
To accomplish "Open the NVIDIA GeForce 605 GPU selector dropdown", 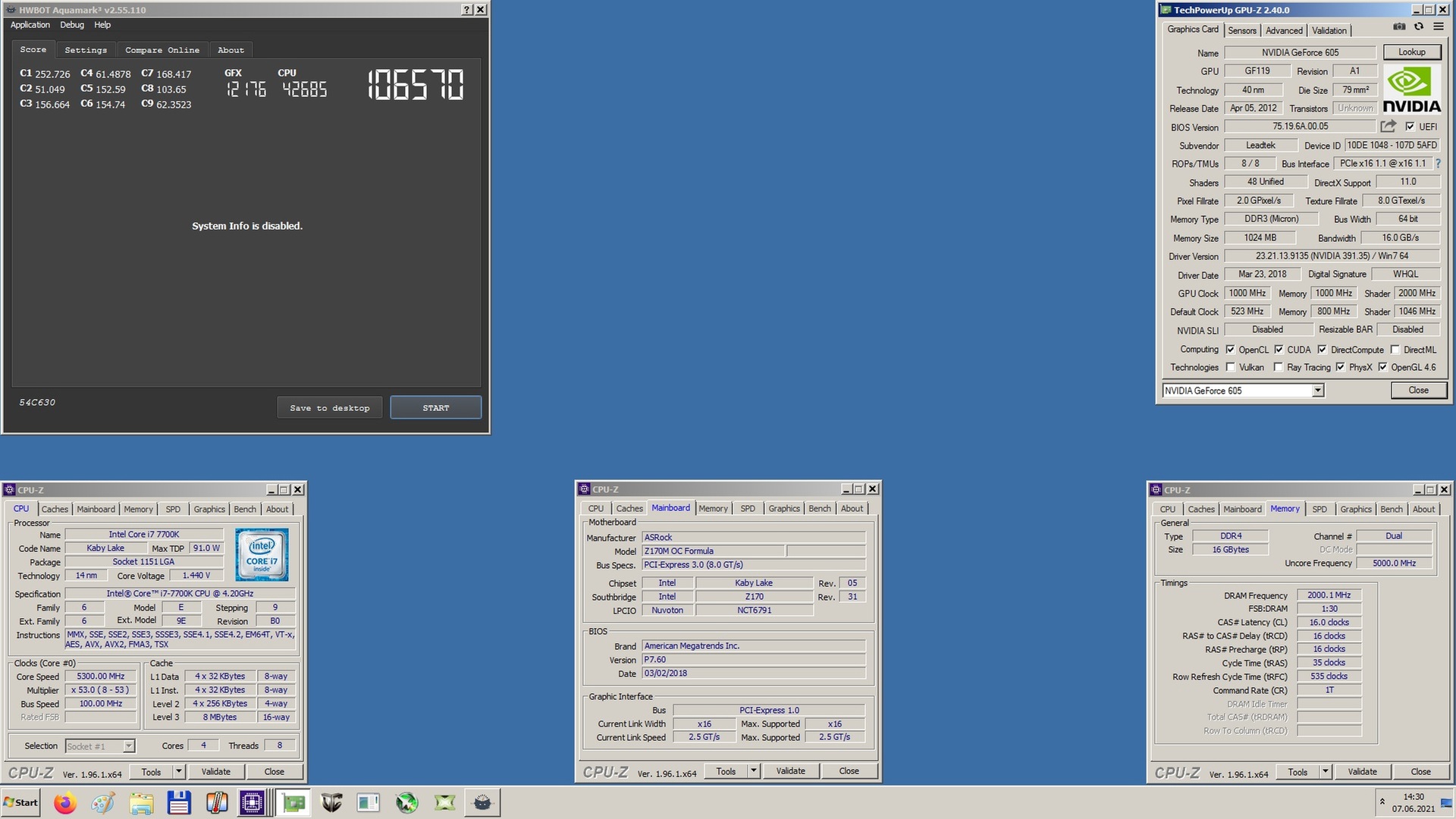I will coord(1318,391).
